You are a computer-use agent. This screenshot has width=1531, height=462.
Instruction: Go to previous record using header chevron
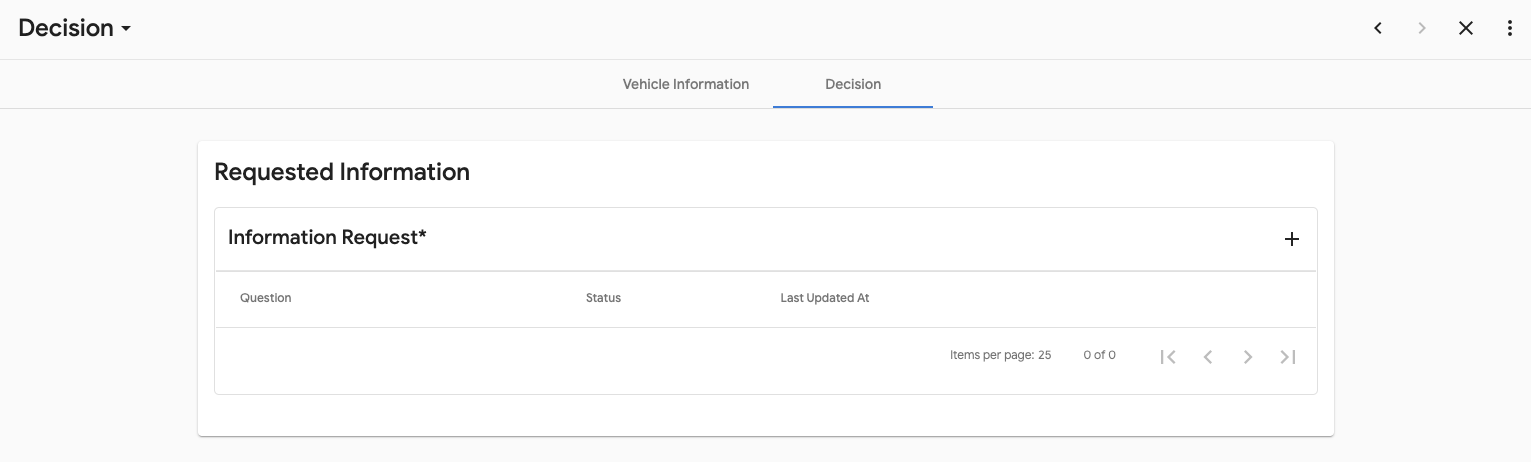1378,29
